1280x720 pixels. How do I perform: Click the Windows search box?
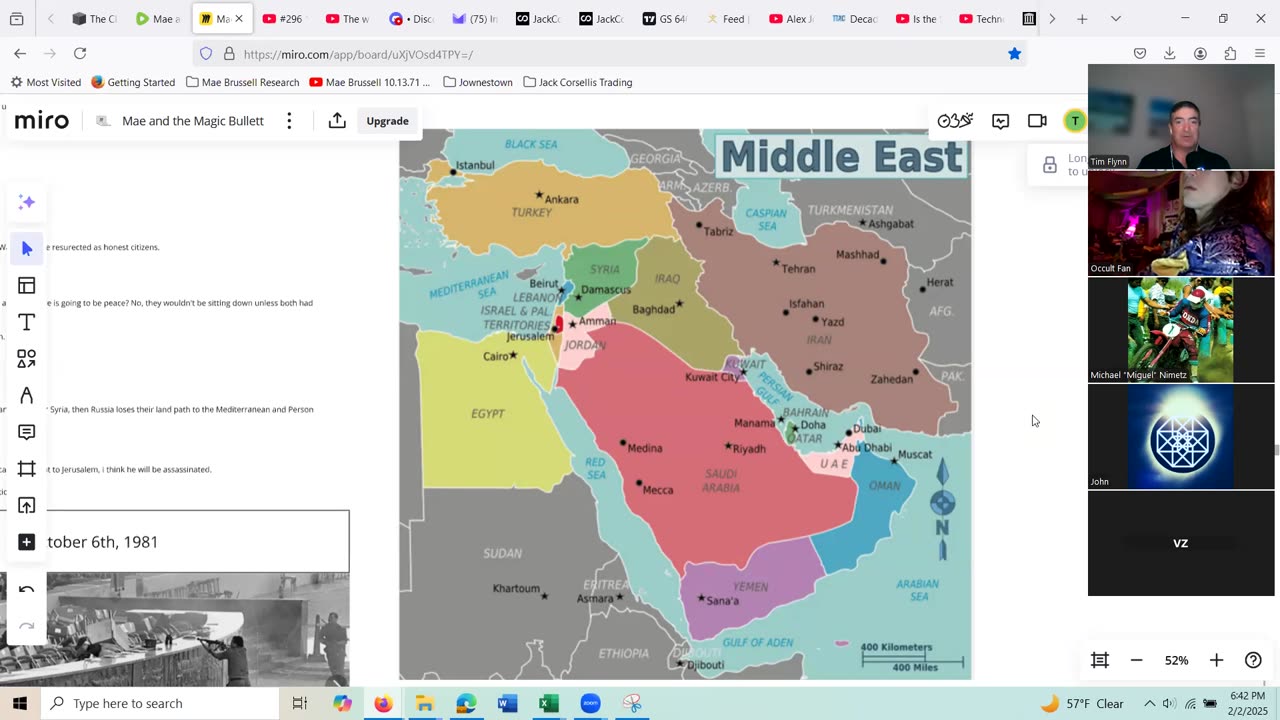coord(160,703)
